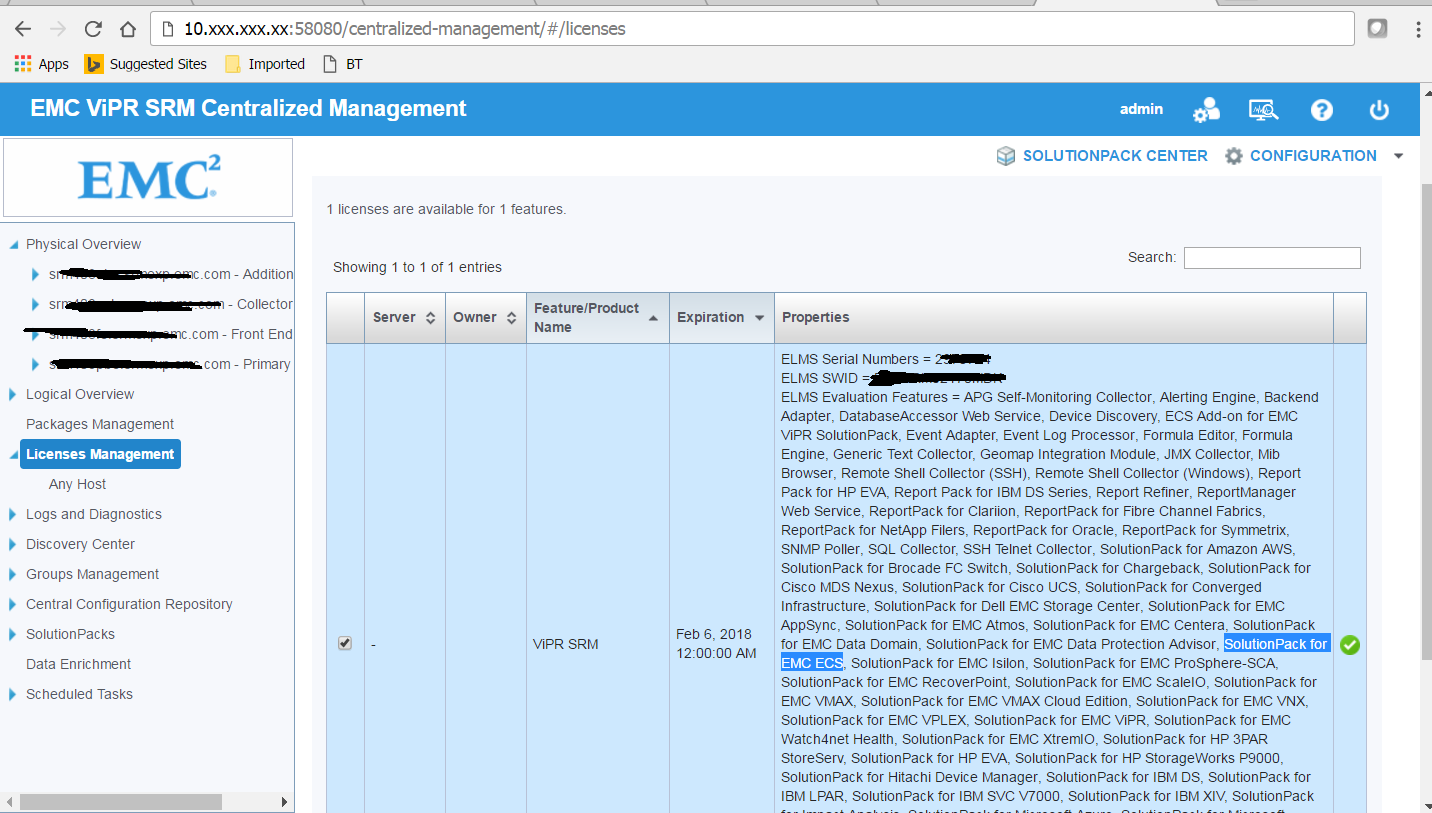The width and height of the screenshot is (1432, 813).
Task: Select the Front End server entry
Action: 170,334
